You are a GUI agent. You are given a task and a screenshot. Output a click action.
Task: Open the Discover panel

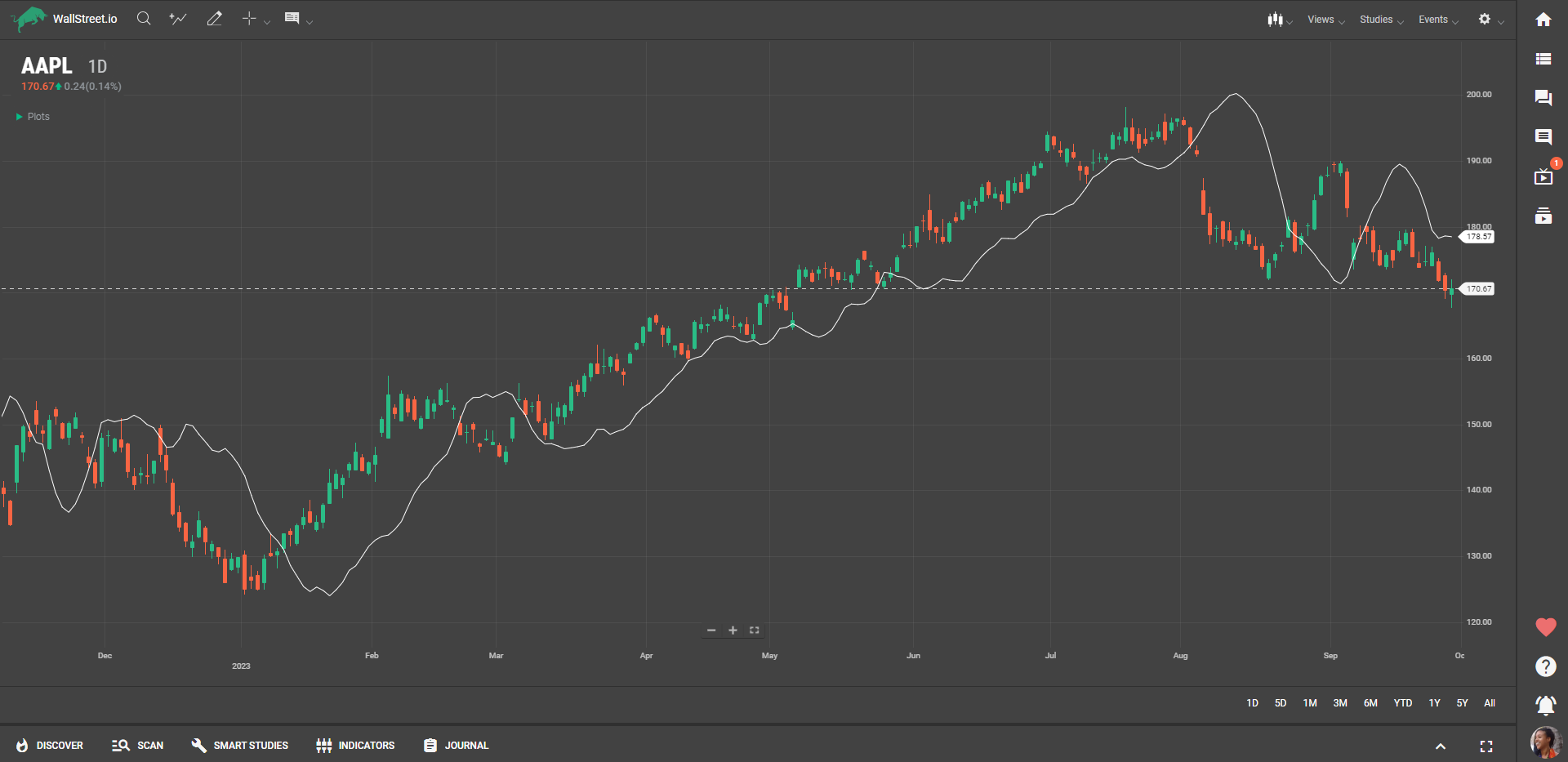click(x=50, y=746)
